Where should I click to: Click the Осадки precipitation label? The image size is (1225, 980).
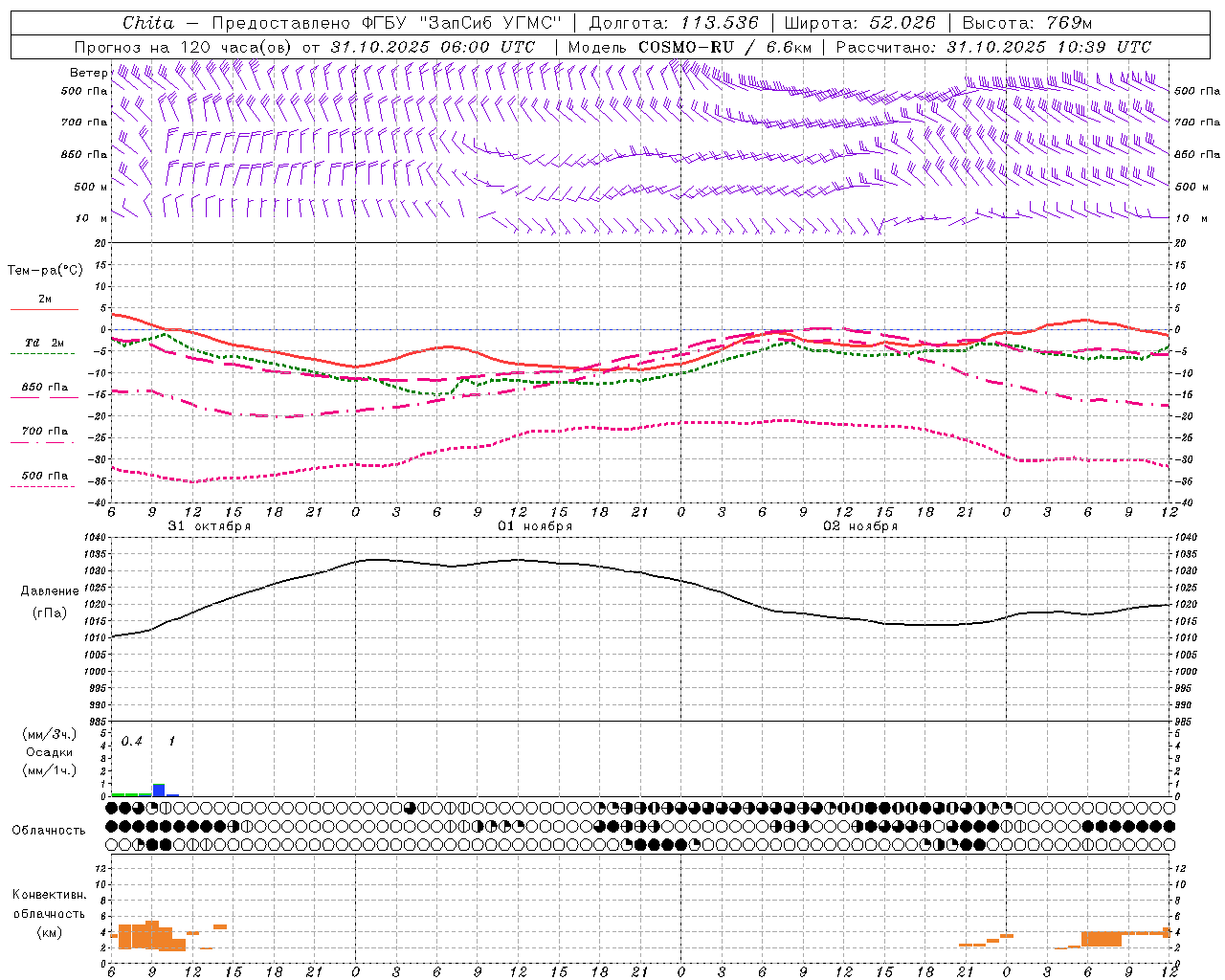49,752
